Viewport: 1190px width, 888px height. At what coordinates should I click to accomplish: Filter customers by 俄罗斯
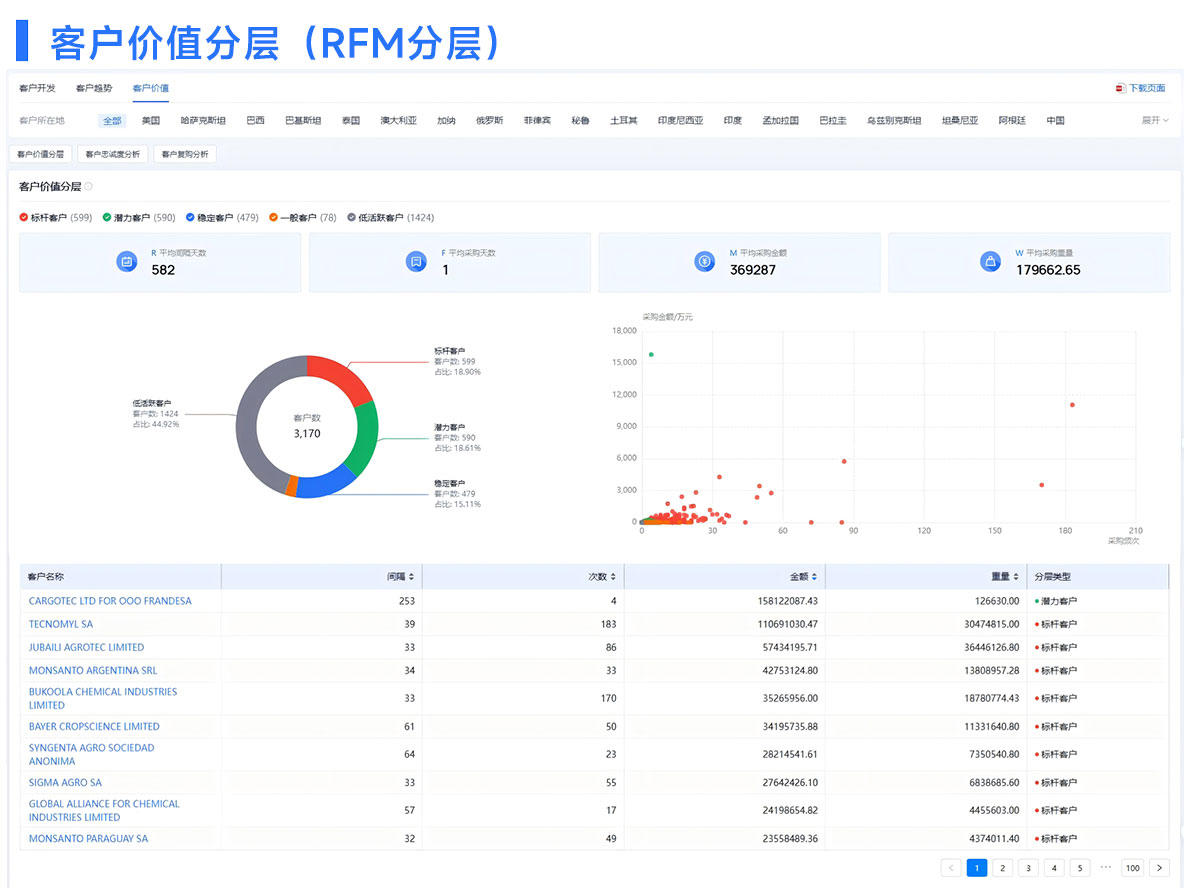pos(490,121)
